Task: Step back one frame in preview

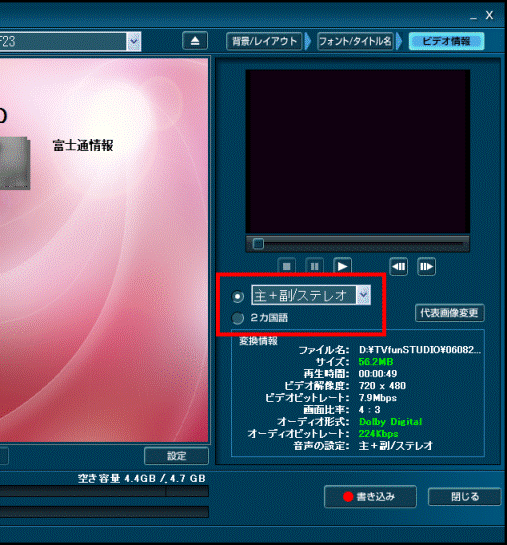Action: [x=399, y=267]
